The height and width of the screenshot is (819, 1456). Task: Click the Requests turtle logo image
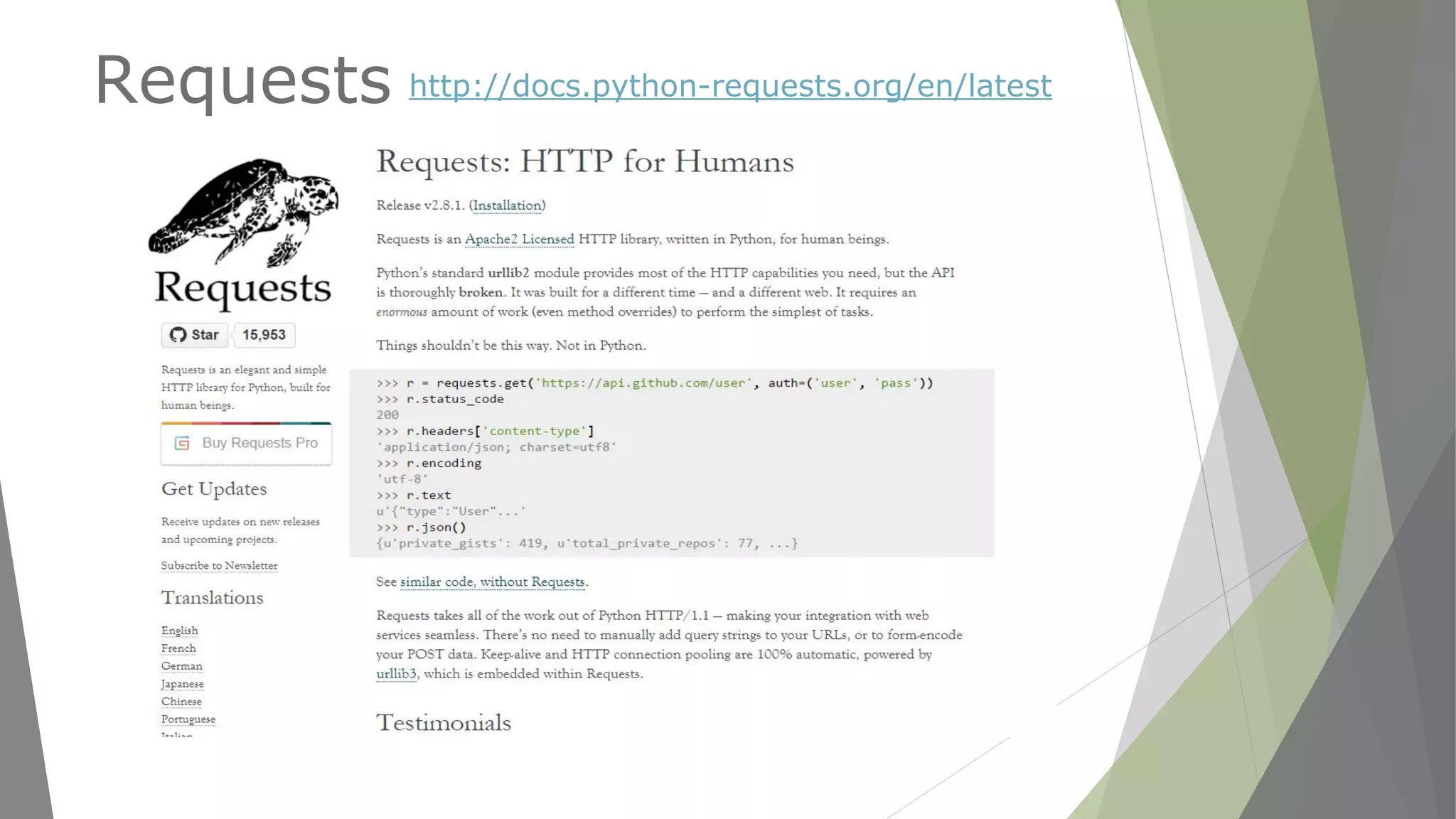pos(243,212)
